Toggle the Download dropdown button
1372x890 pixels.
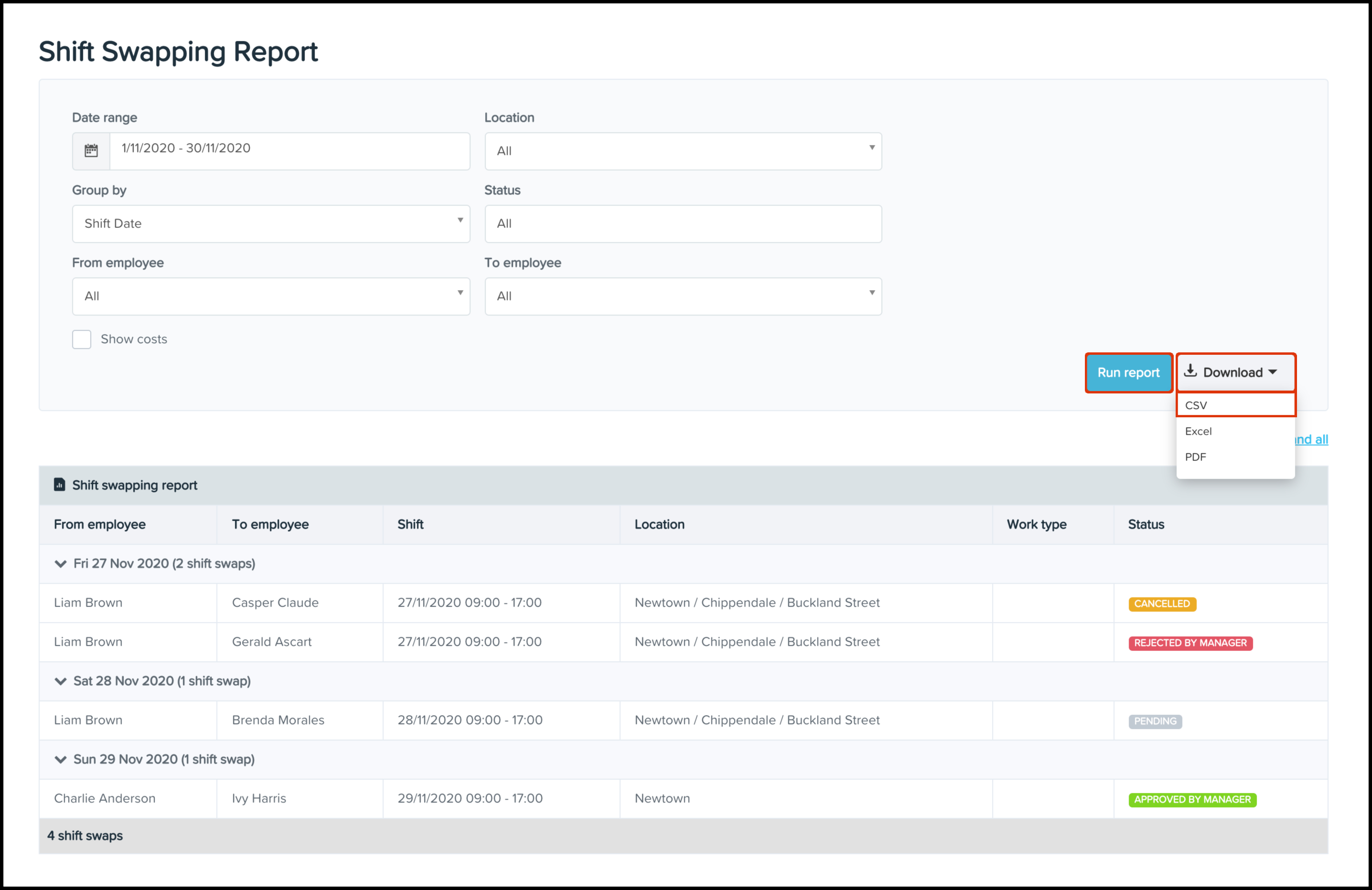[x=1235, y=372]
